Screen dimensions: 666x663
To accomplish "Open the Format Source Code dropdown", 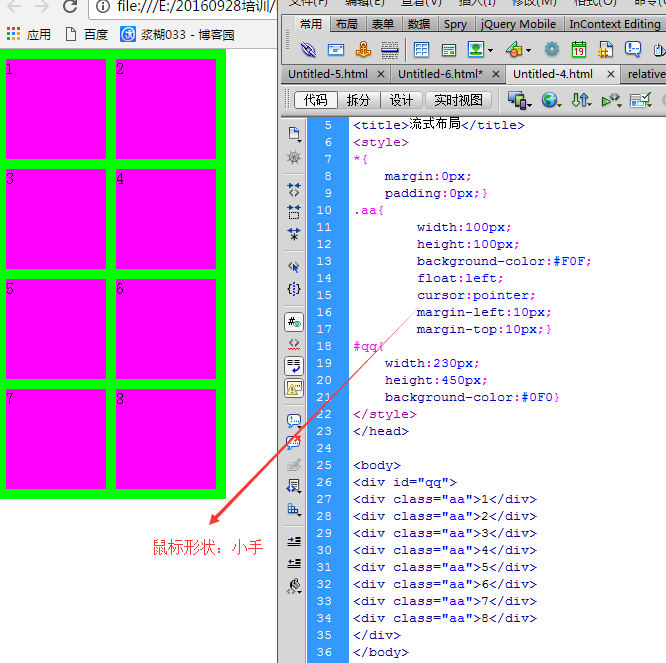I will pyautogui.click(x=293, y=586).
